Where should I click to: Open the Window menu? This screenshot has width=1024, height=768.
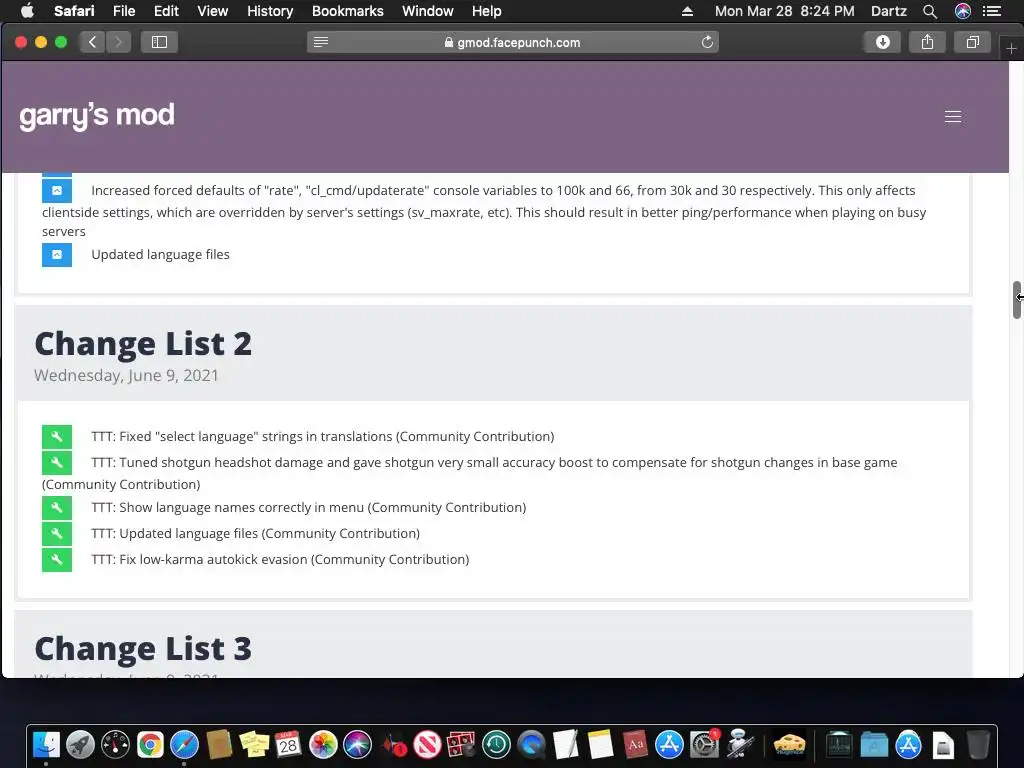click(428, 11)
